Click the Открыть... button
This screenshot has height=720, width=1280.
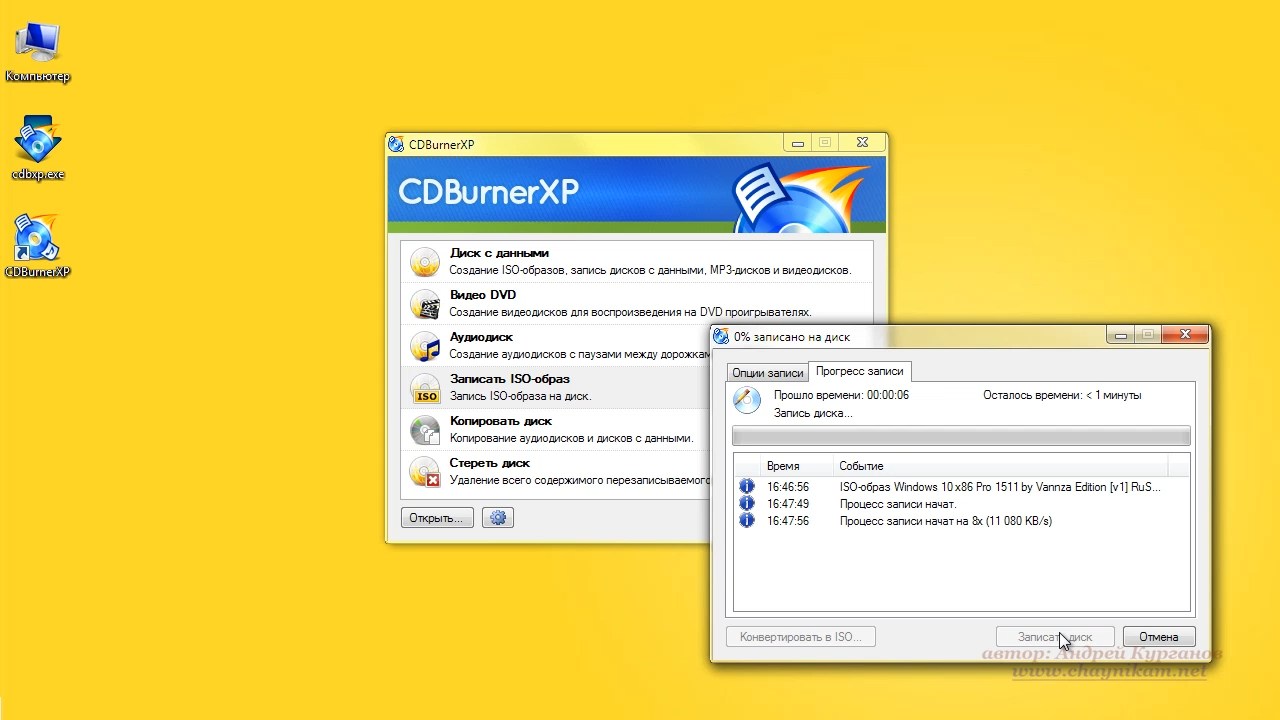pyautogui.click(x=437, y=518)
